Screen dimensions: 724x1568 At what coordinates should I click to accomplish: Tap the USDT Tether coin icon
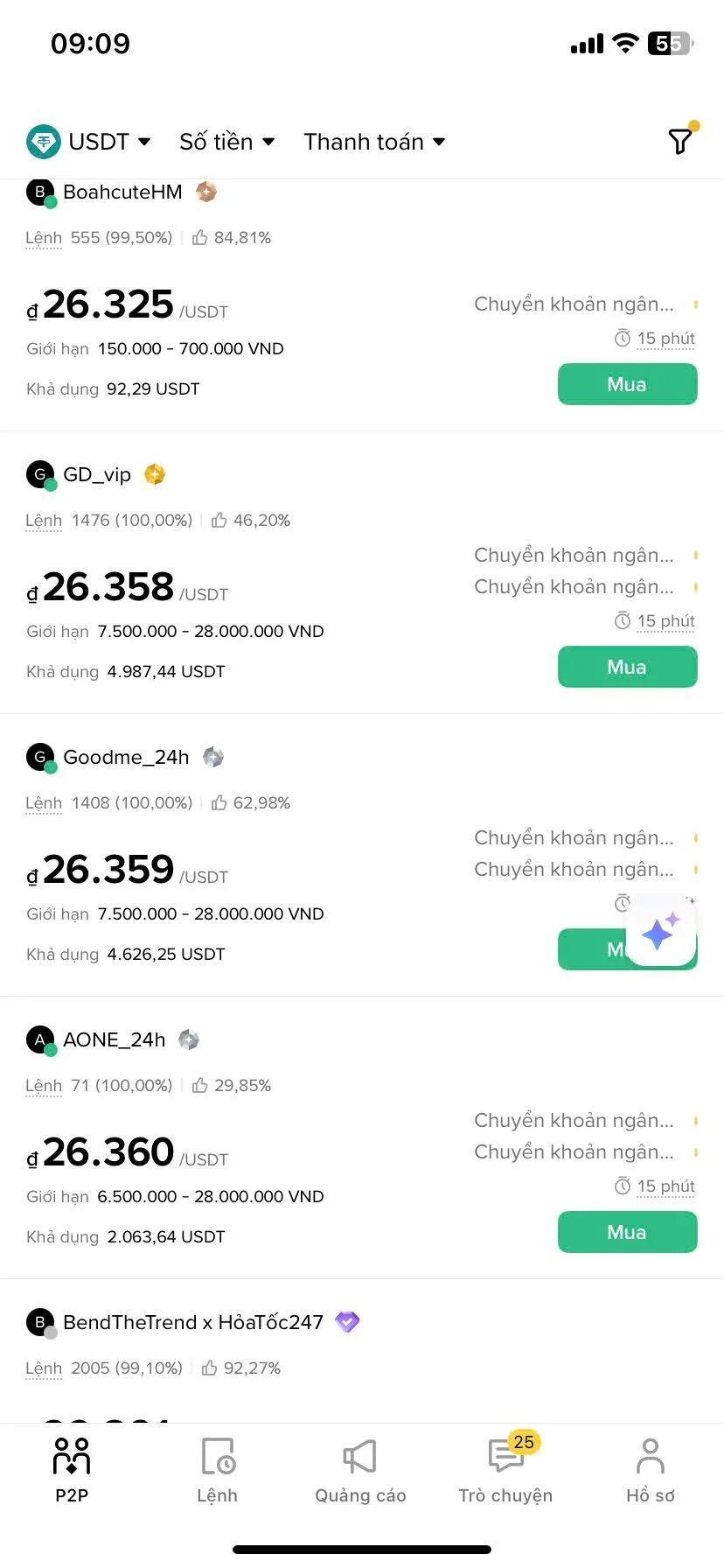43,142
